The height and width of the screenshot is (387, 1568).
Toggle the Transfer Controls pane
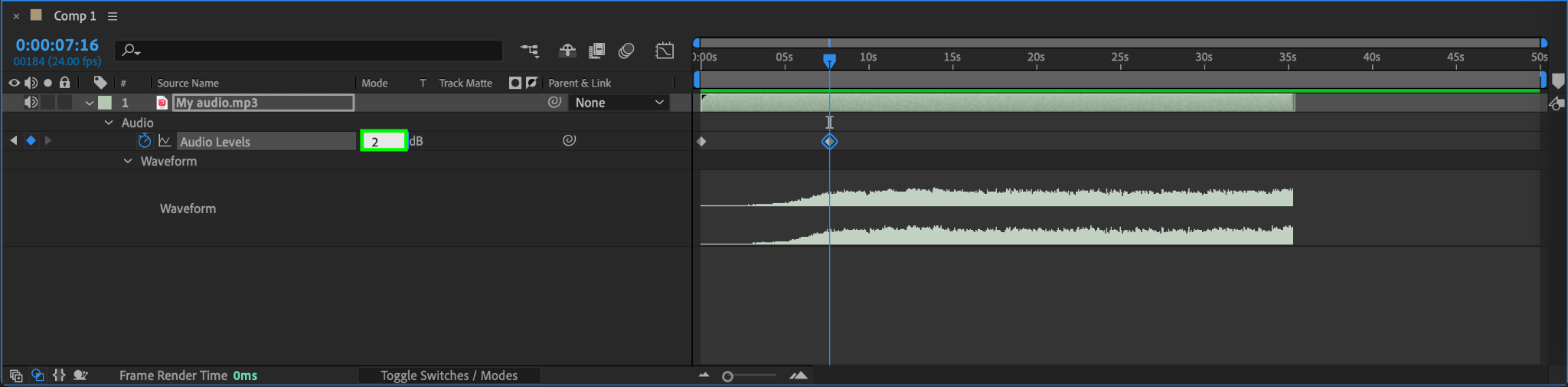pos(38,376)
